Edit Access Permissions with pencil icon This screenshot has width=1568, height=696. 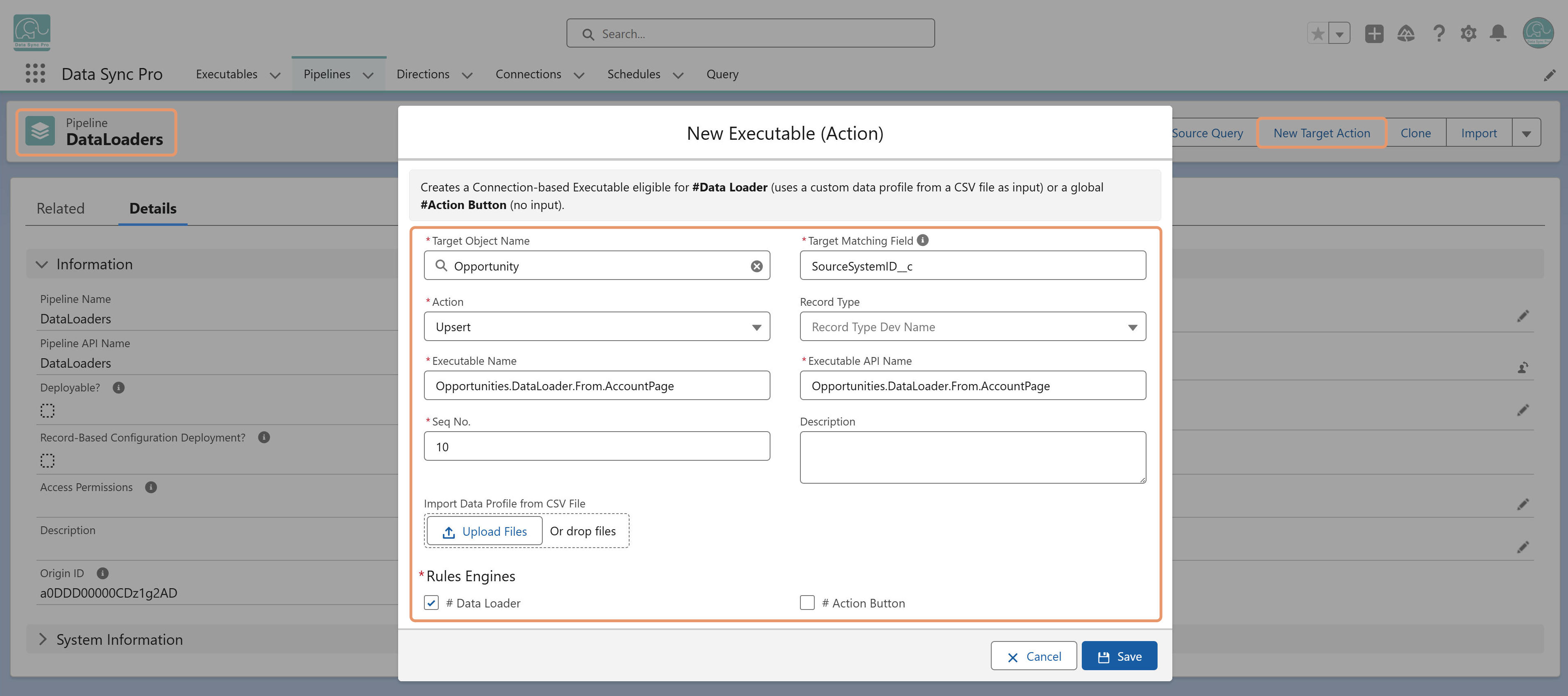click(1523, 504)
